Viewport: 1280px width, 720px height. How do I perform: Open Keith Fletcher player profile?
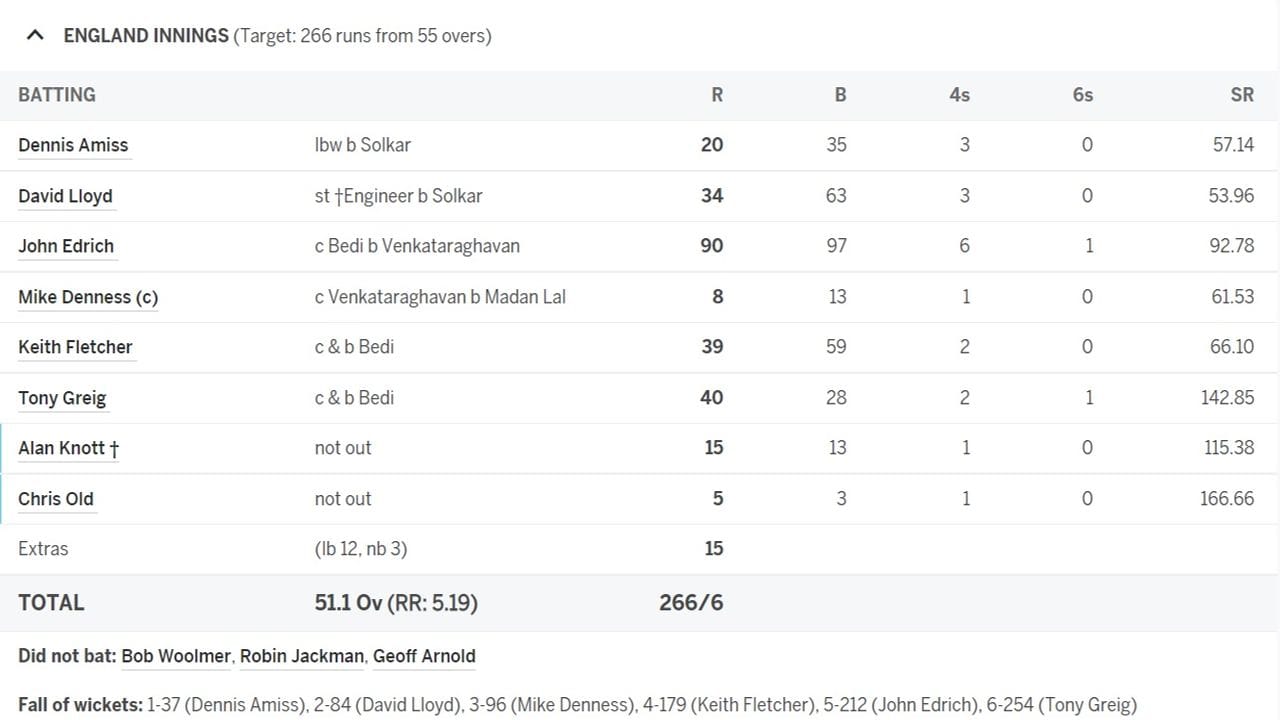[x=75, y=346]
